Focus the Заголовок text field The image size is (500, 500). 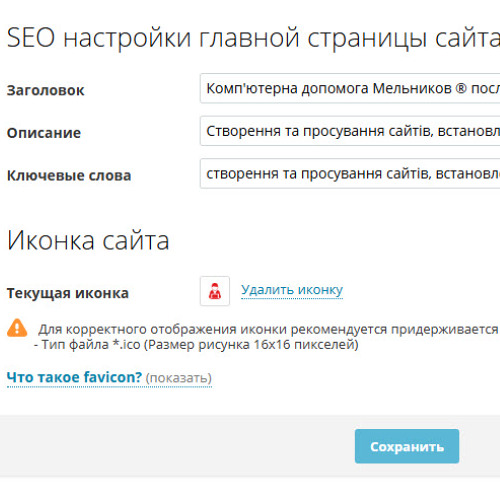350,88
